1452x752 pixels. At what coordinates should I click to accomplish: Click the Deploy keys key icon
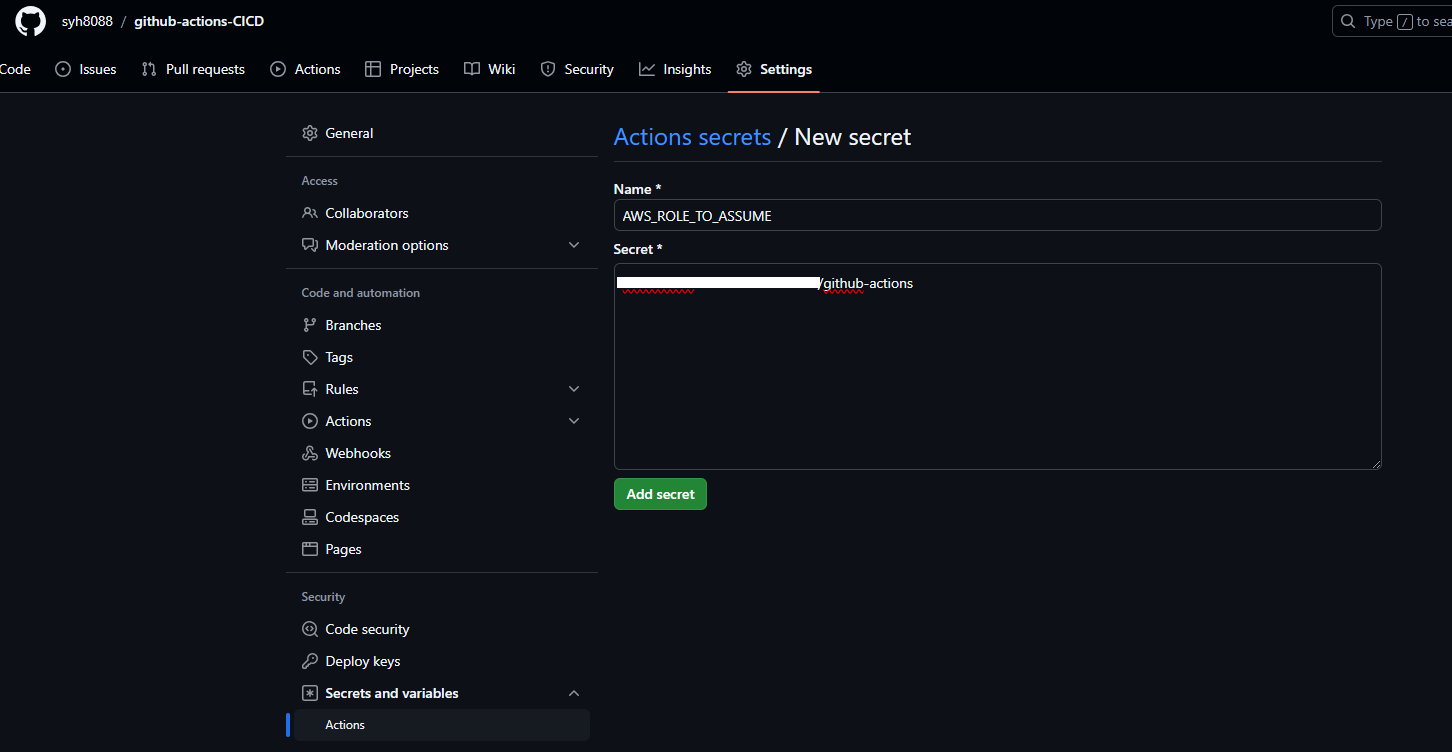[310, 661]
